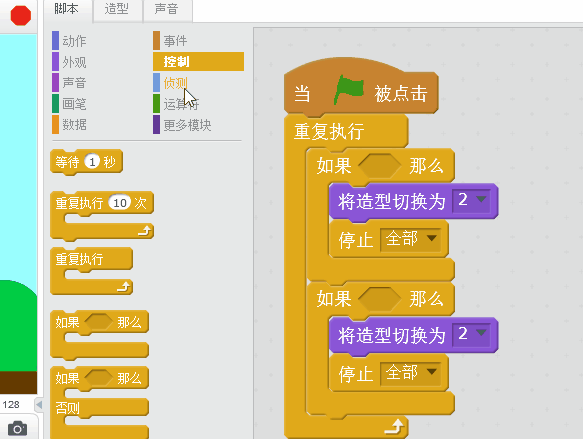Collapse the stage with the small arrow
The width and height of the screenshot is (583, 439).
tap(39, 404)
